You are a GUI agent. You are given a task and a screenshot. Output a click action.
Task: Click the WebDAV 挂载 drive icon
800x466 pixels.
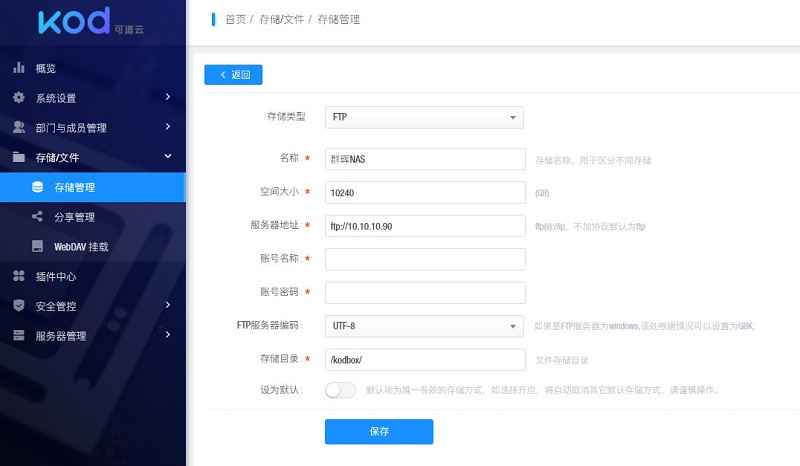[x=37, y=246]
